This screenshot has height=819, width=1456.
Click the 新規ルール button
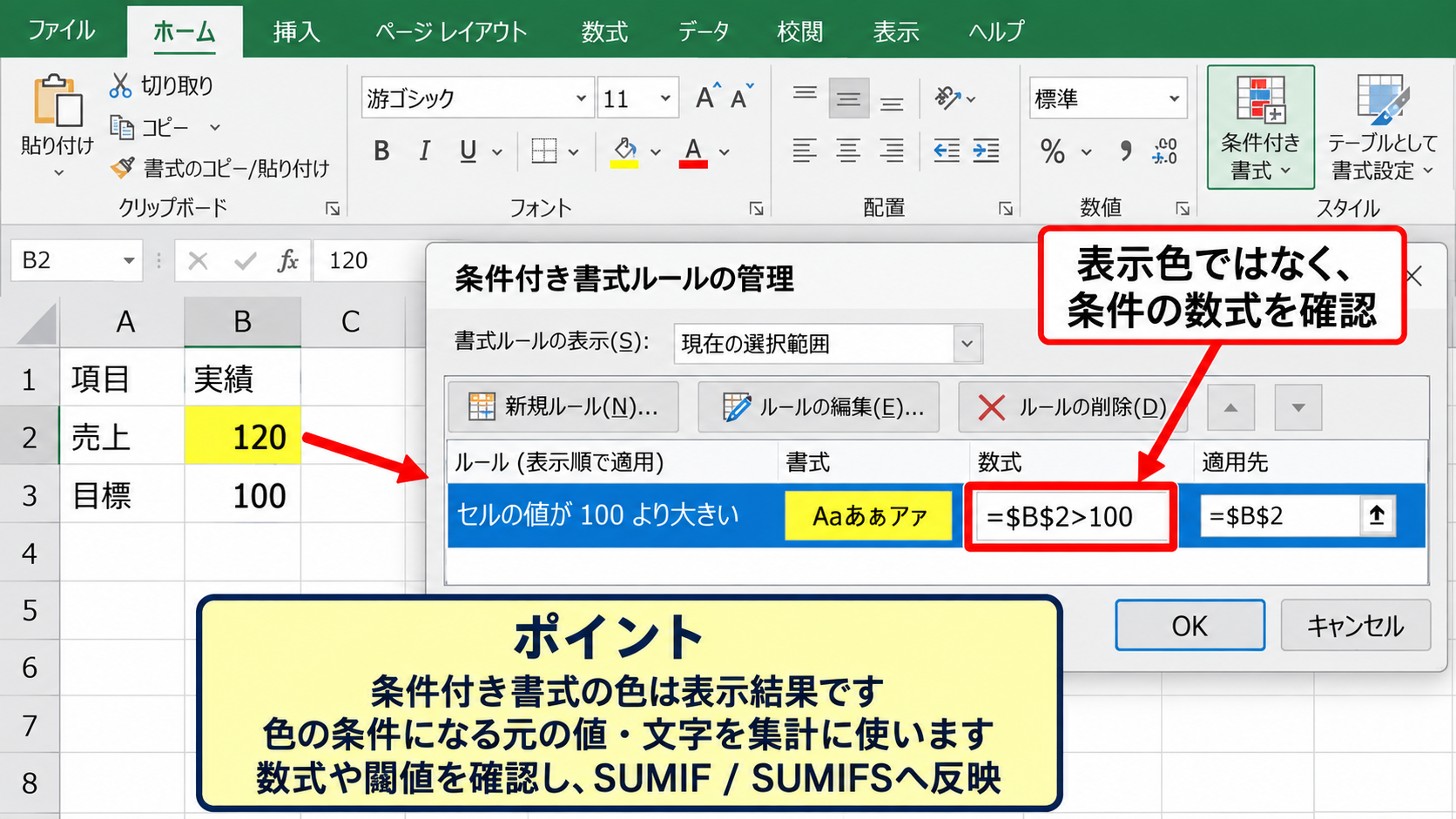click(x=563, y=406)
